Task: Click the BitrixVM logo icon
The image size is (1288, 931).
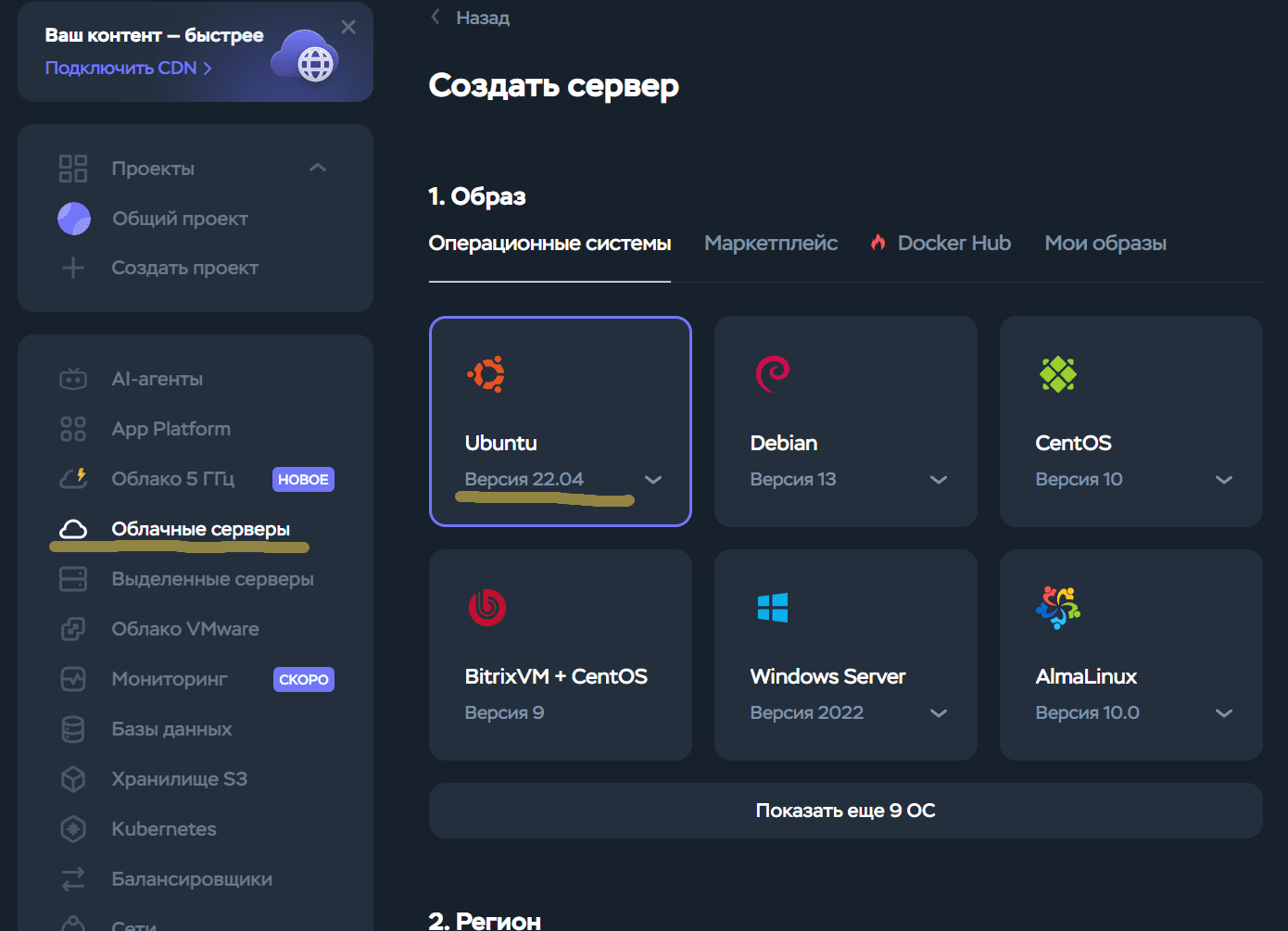Action: (487, 608)
